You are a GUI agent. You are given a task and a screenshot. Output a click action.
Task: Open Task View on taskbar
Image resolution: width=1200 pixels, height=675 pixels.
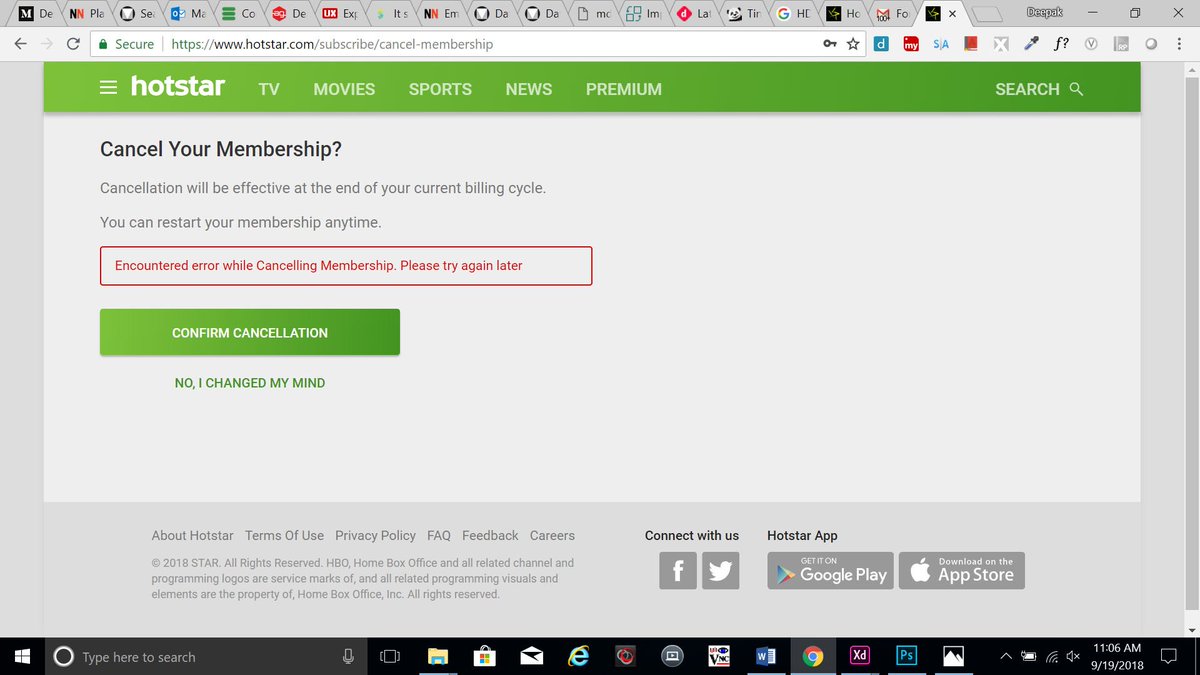[390, 656]
